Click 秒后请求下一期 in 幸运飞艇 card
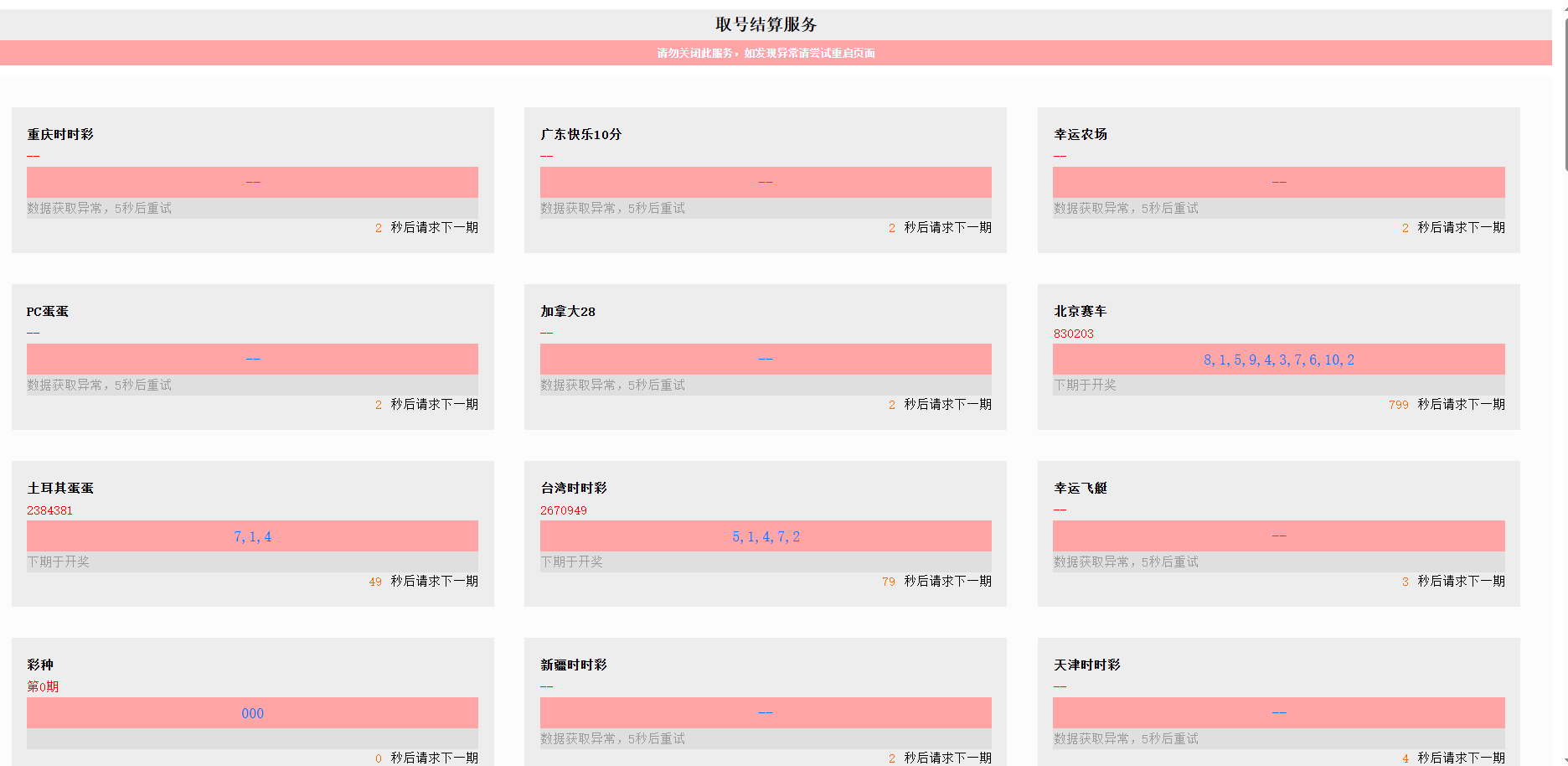The image size is (1568, 766). [1461, 581]
